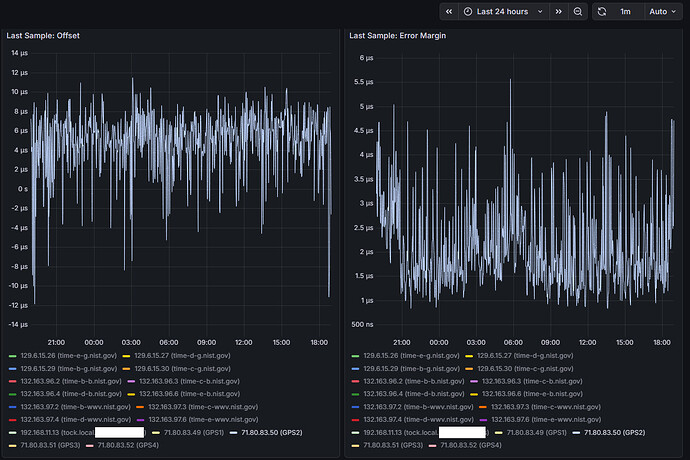690x460 pixels.
Task: Toggle 132.163.96.6 (time-e-b.nist.gov) series in Offset legend
Action: click(184, 394)
